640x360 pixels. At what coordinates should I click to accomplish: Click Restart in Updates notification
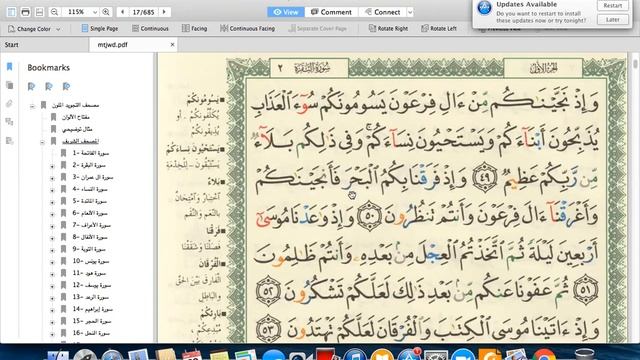pos(612,5)
